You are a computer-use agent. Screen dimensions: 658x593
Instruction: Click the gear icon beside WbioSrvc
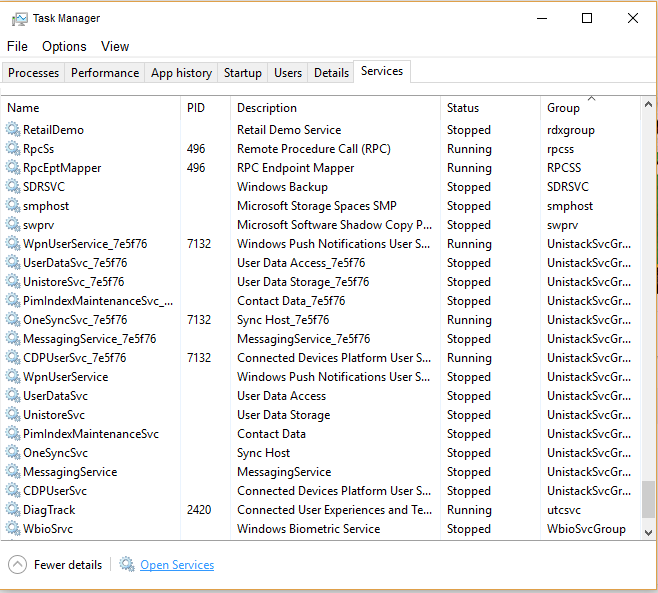tap(13, 528)
